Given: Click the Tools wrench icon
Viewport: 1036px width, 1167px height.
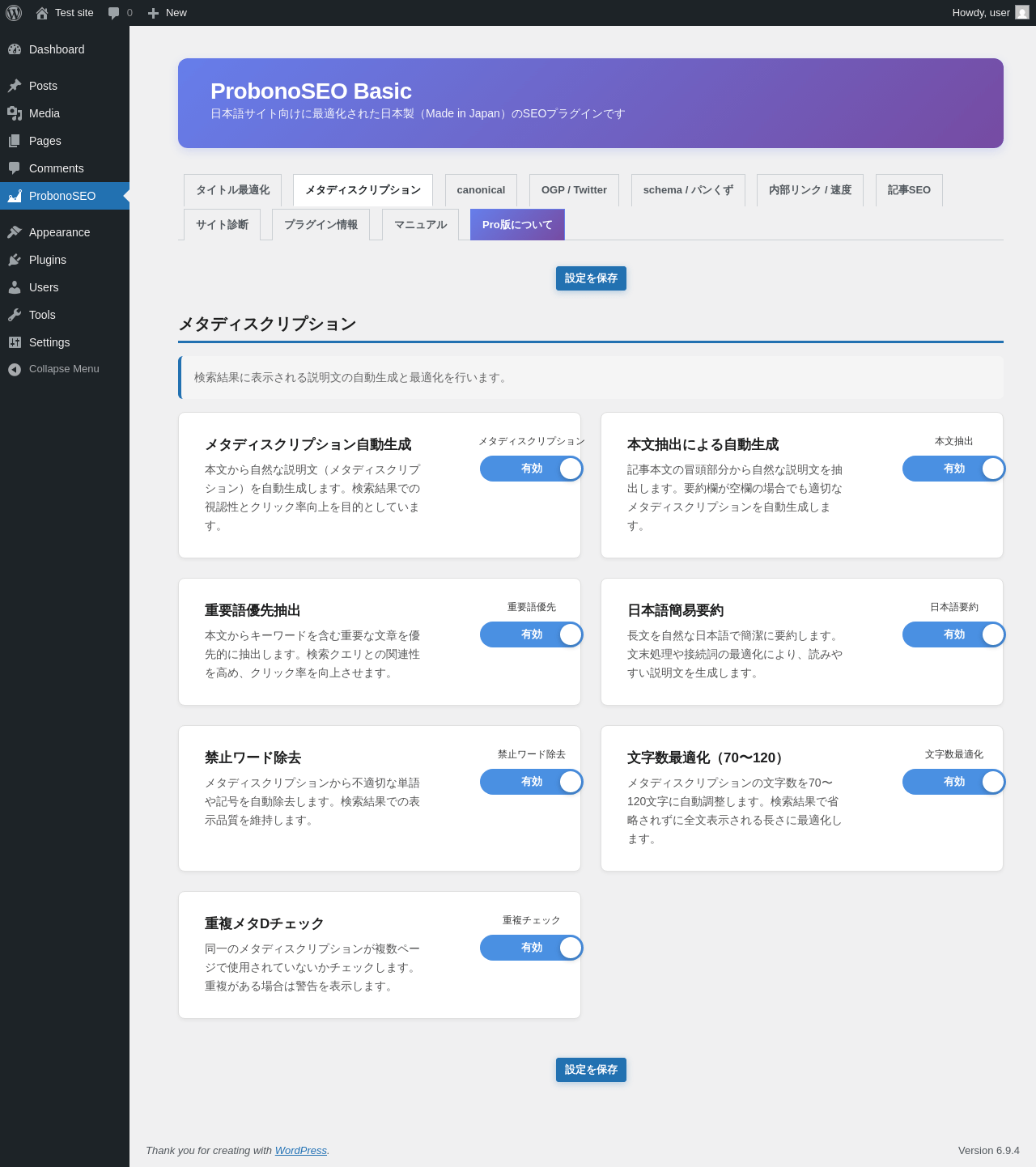Looking at the screenshot, I should (15, 315).
